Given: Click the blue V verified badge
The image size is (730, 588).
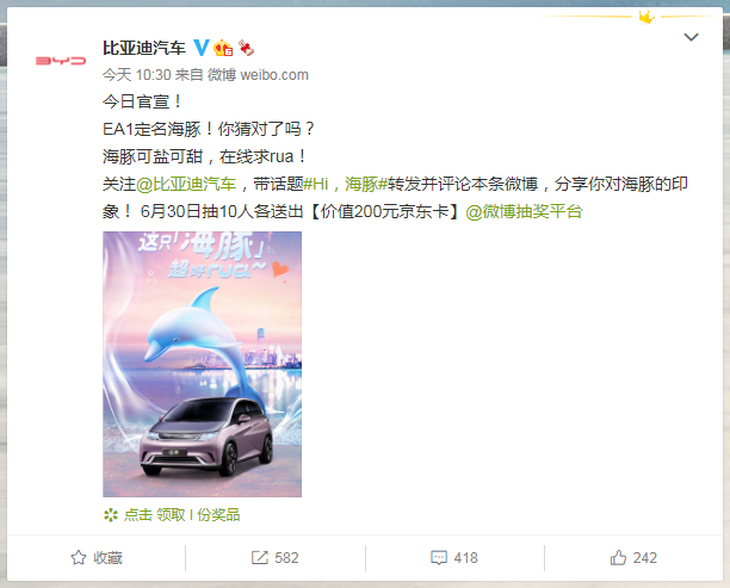Looking at the screenshot, I should 201,47.
